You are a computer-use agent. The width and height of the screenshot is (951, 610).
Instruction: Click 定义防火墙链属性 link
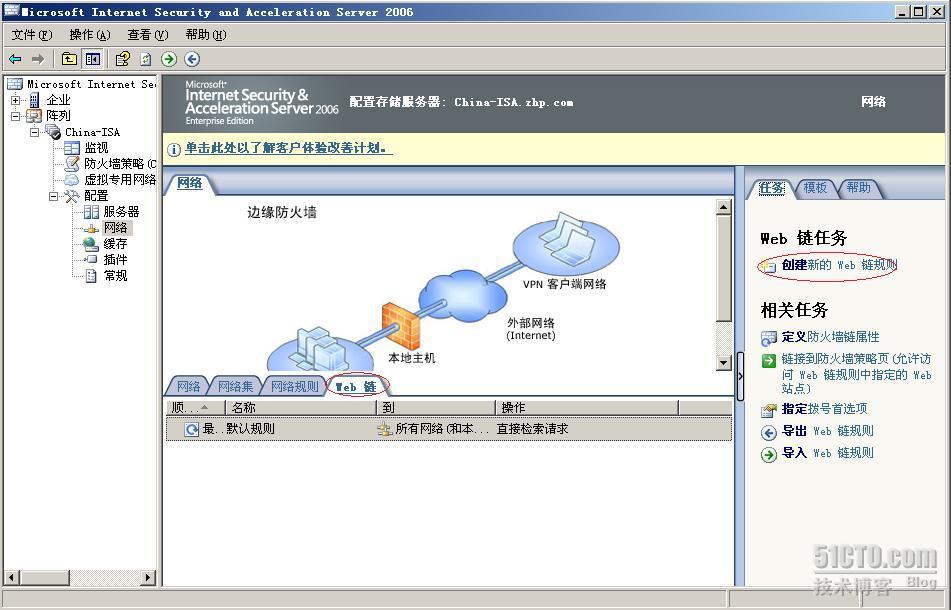[x=830, y=337]
